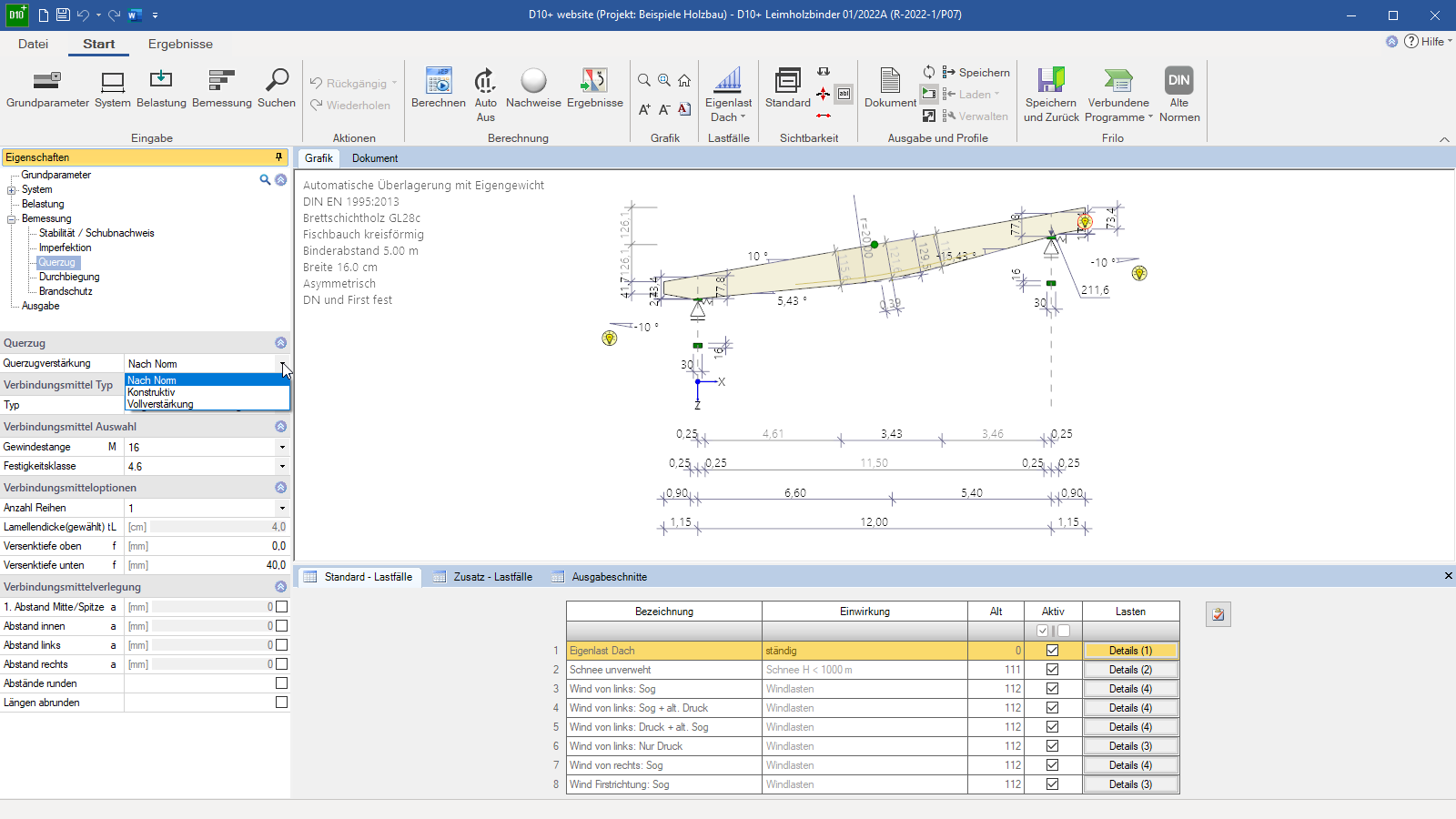The height and width of the screenshot is (819, 1456).
Task: Toggle Aktiv for Wind von links: Nur Druck
Action: pyautogui.click(x=1053, y=746)
